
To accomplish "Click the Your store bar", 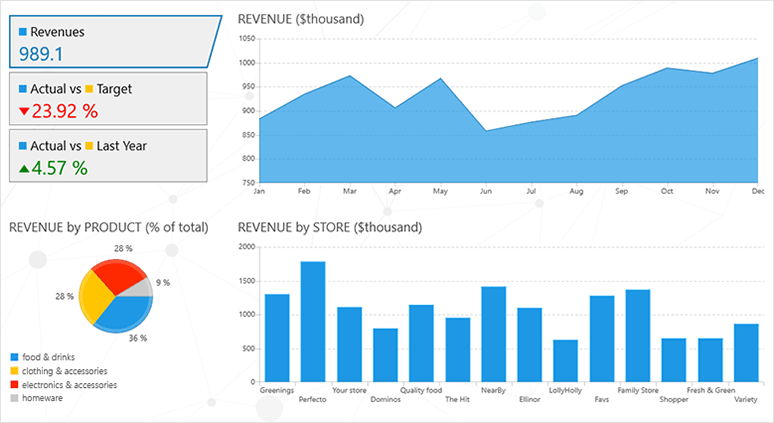I will [349, 345].
